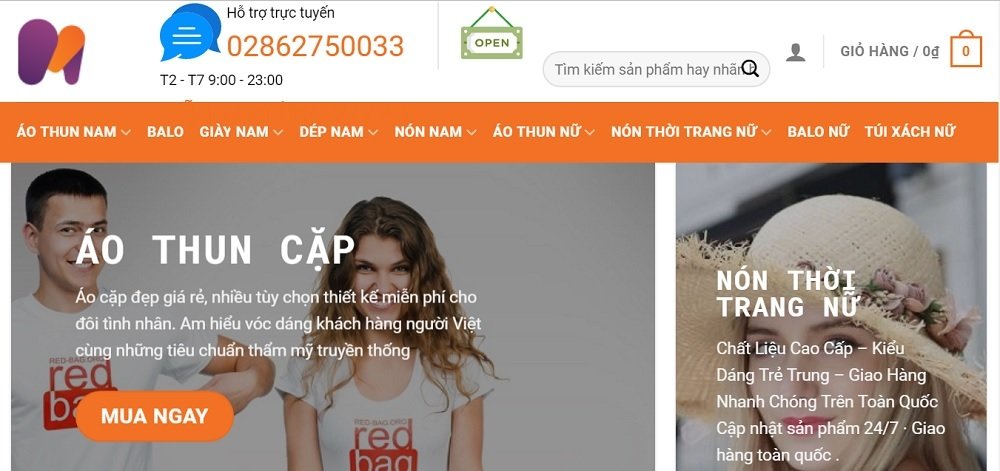Expand the ÁO THUN NỮ dropdown
This screenshot has height=471, width=1000.
[543, 132]
